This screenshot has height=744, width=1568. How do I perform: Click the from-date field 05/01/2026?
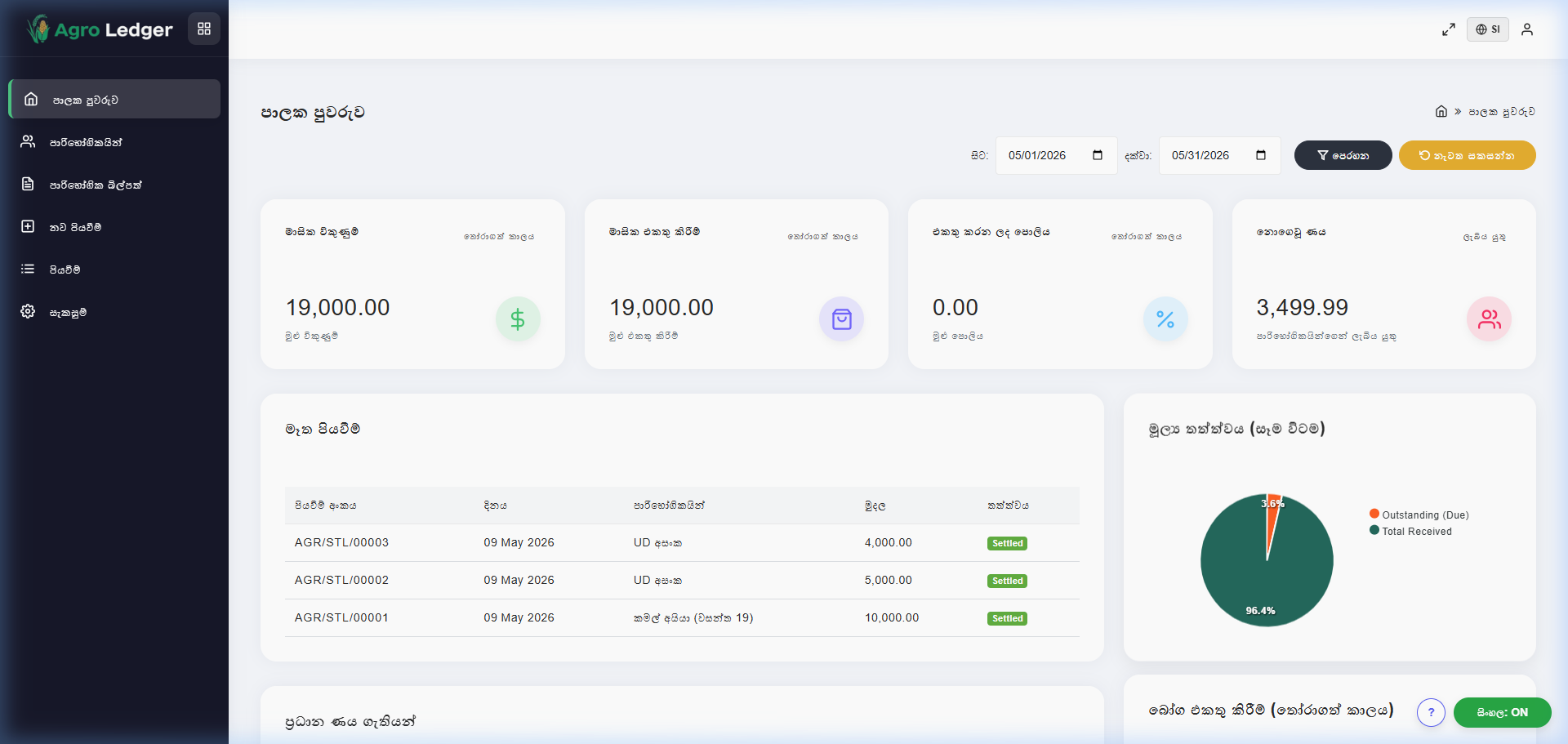click(1056, 155)
